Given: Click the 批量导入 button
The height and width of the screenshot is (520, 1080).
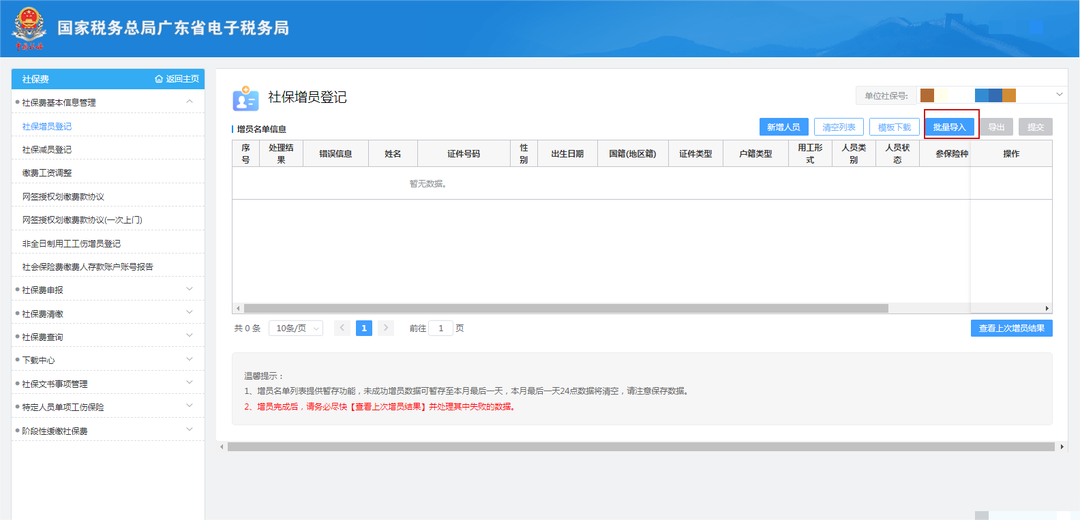Looking at the screenshot, I should [x=950, y=127].
